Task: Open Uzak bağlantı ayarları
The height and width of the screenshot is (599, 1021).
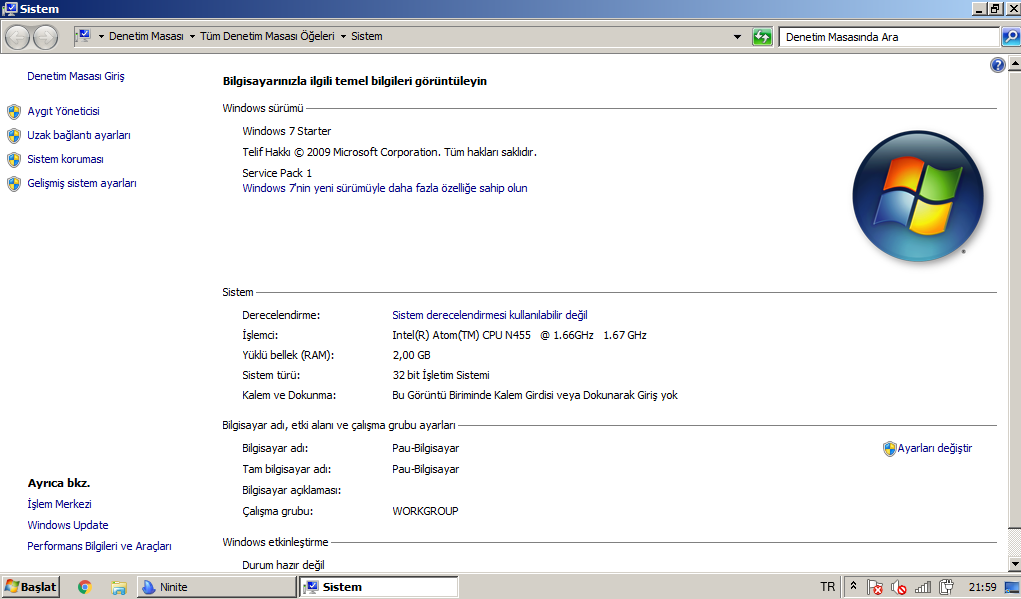Action: 79,135
